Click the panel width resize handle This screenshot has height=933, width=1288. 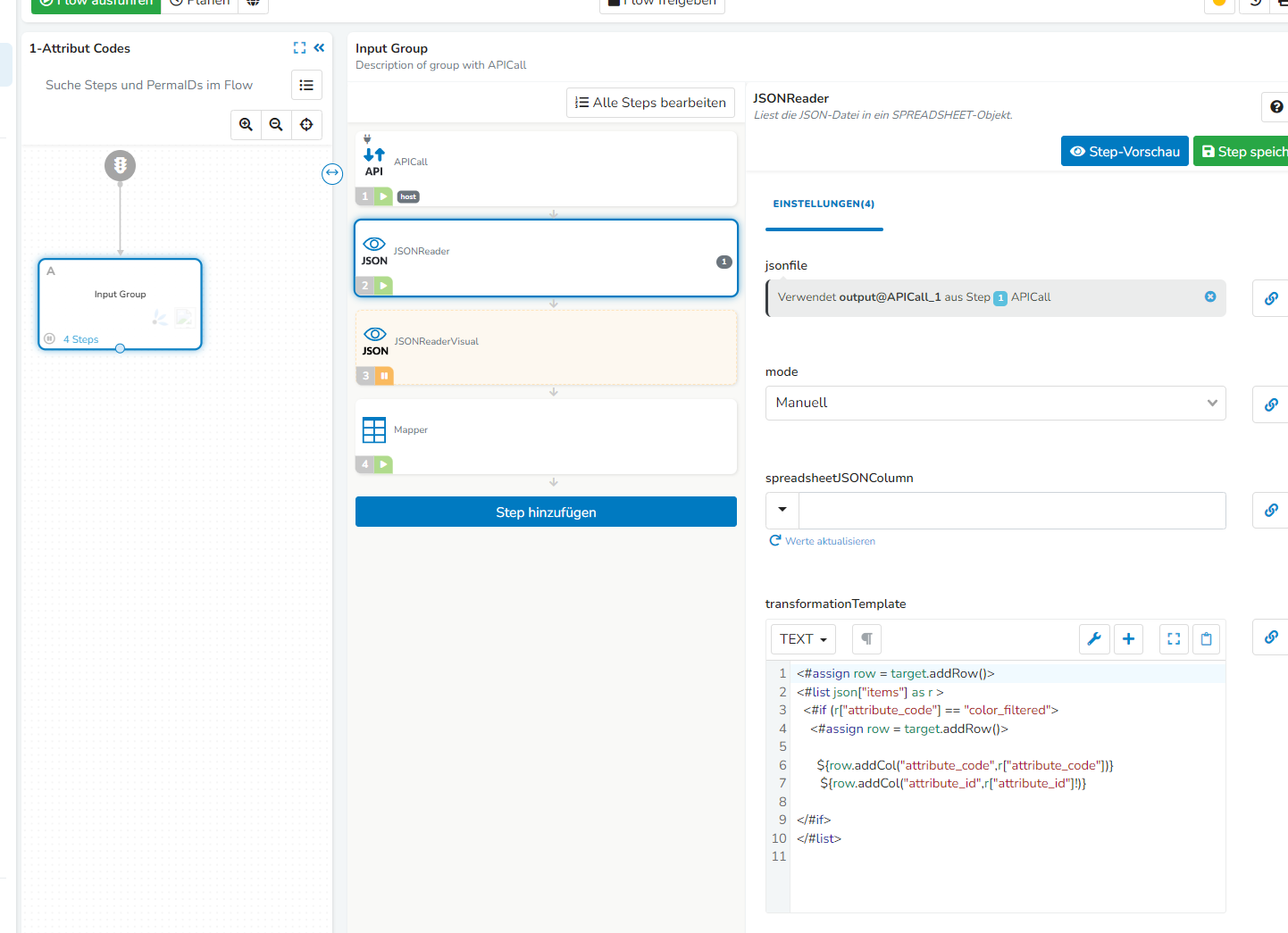coord(332,173)
